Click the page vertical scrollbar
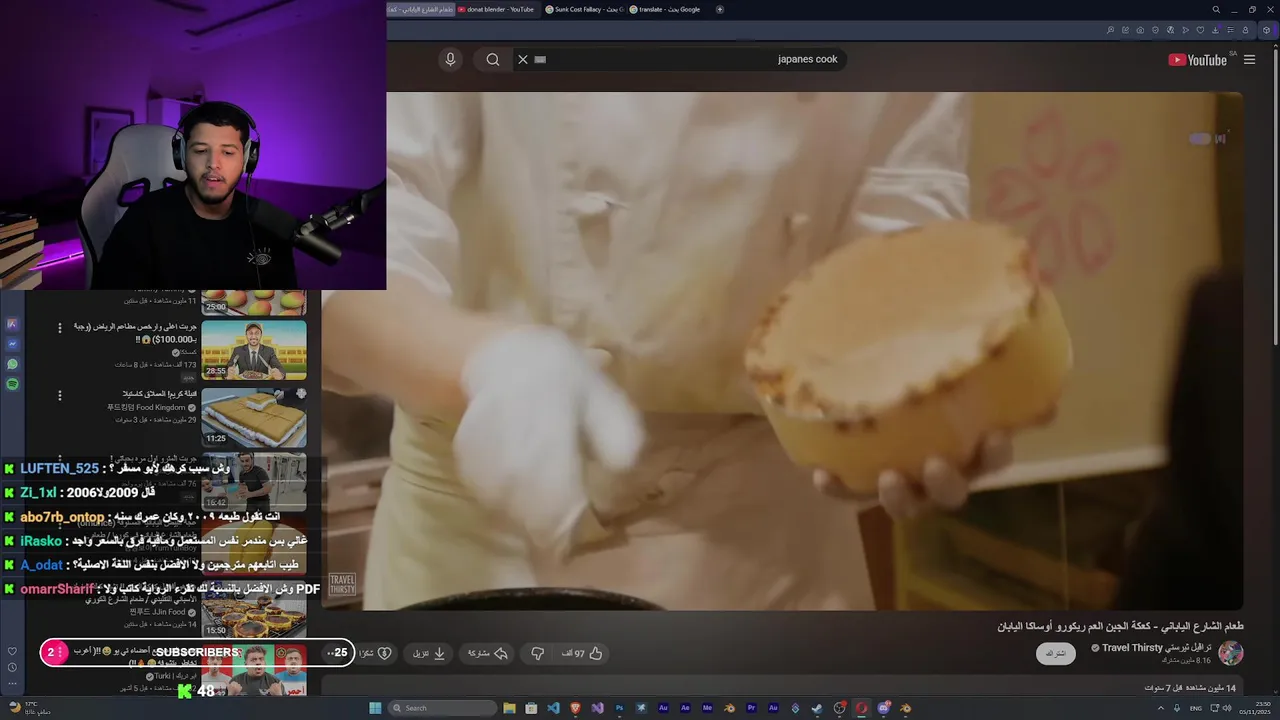 (1275, 200)
